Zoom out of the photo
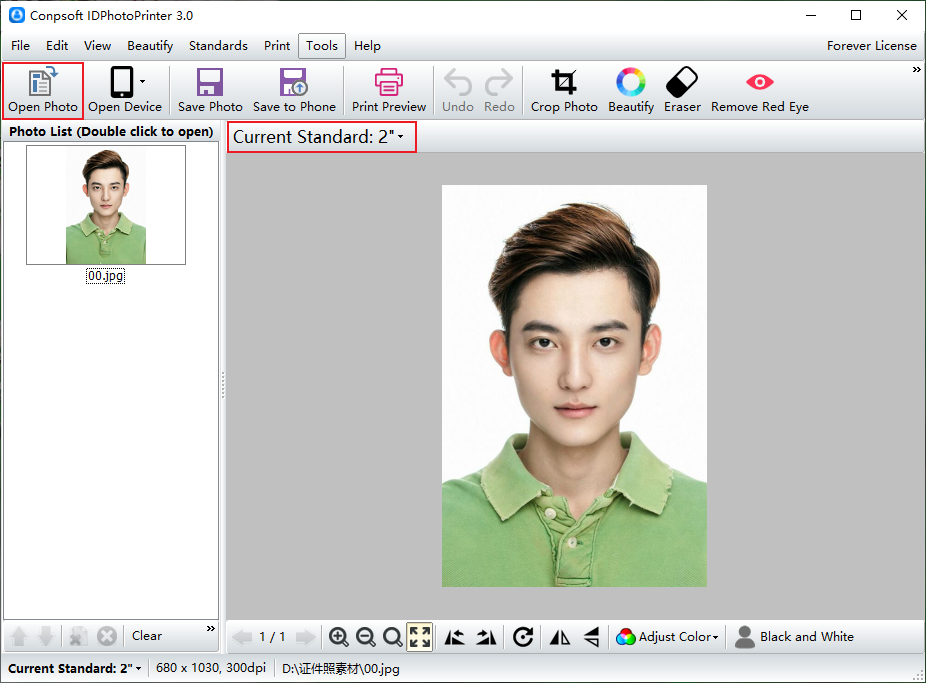 tap(366, 637)
